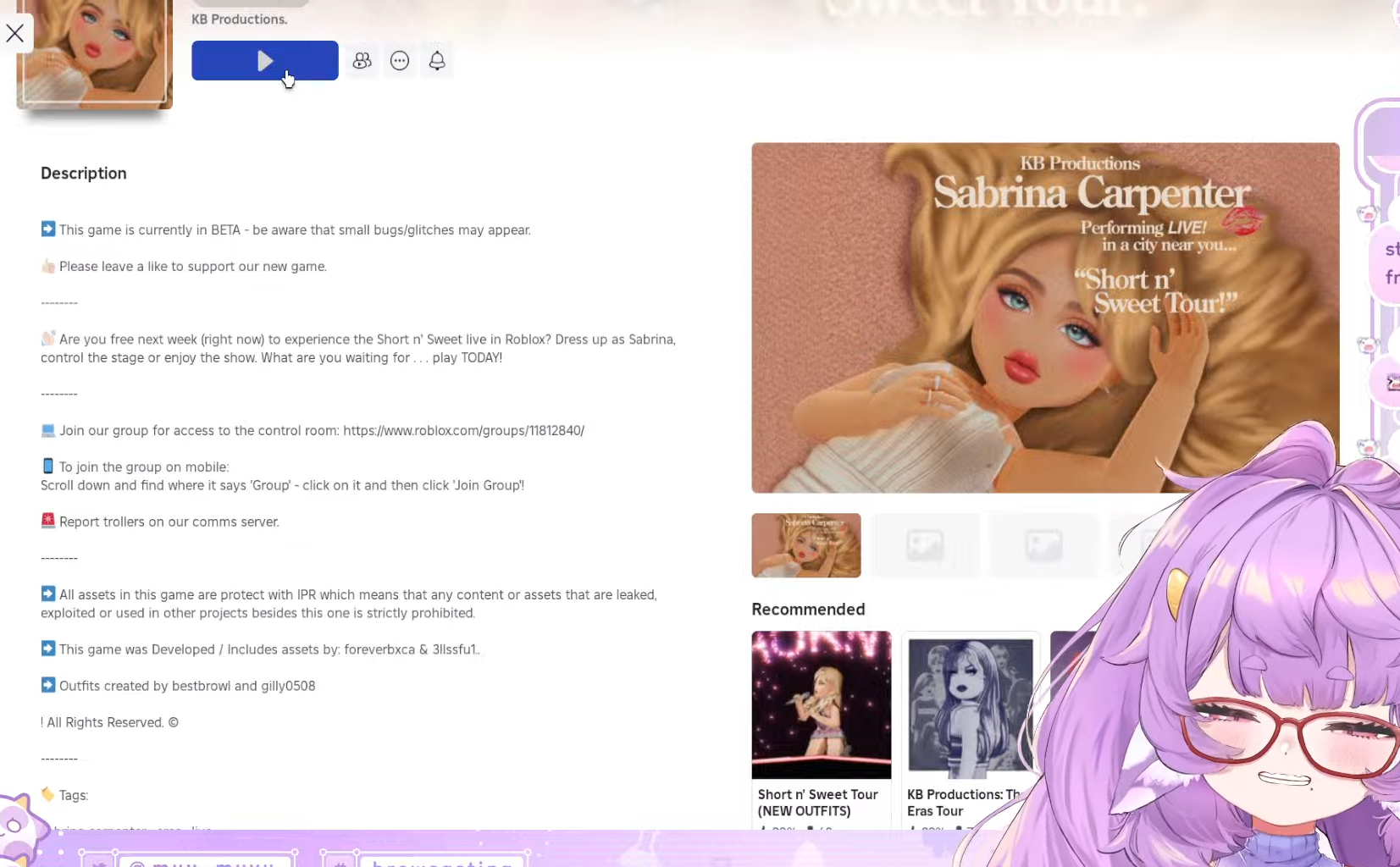Image resolution: width=1400 pixels, height=867 pixels.
Task: Click the 'Report trollers on our comms server.' line
Action: pos(160,522)
